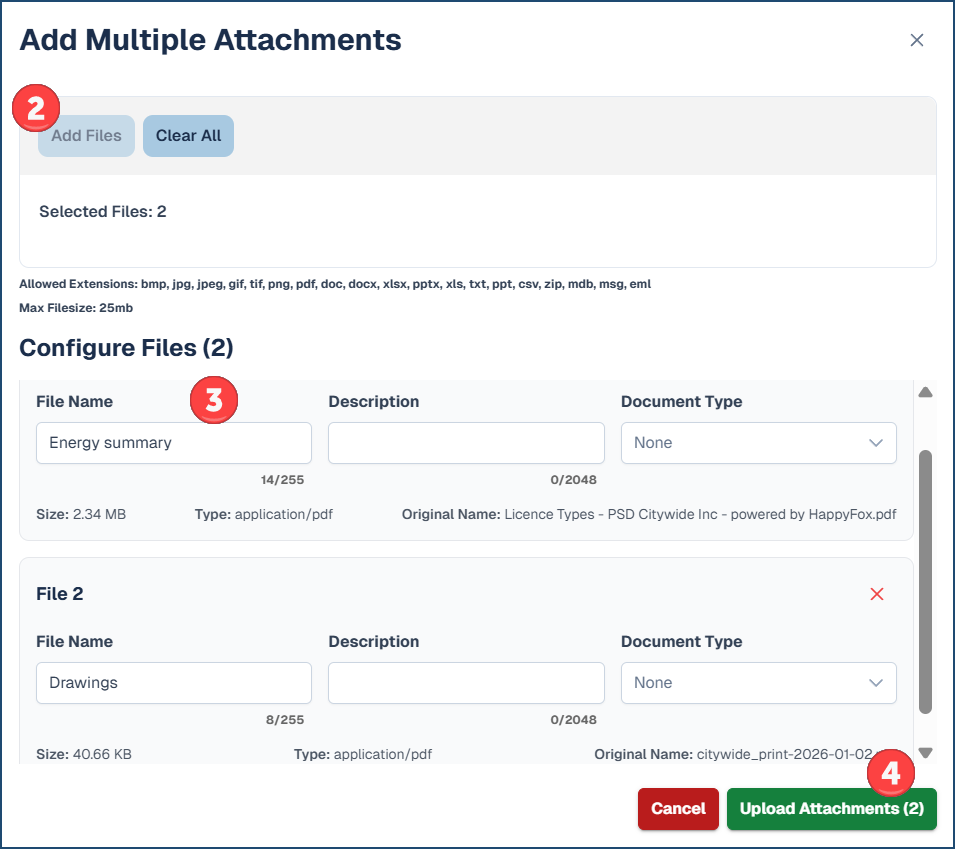The height and width of the screenshot is (849, 955).
Task: Click Upload Attachments (2) button
Action: tap(831, 809)
